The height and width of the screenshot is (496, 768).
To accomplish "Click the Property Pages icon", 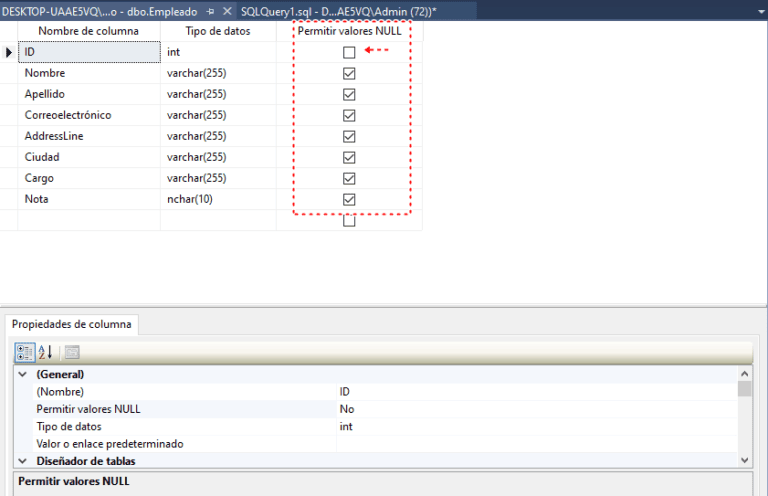I will coord(72,352).
